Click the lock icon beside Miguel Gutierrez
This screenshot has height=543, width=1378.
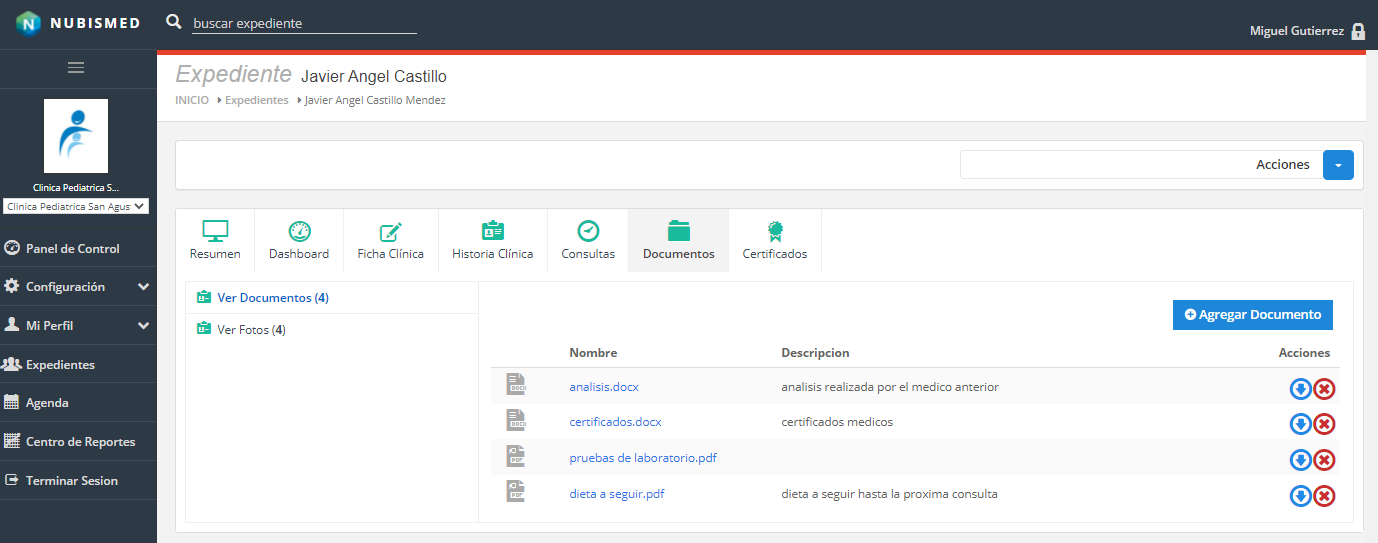1358,31
